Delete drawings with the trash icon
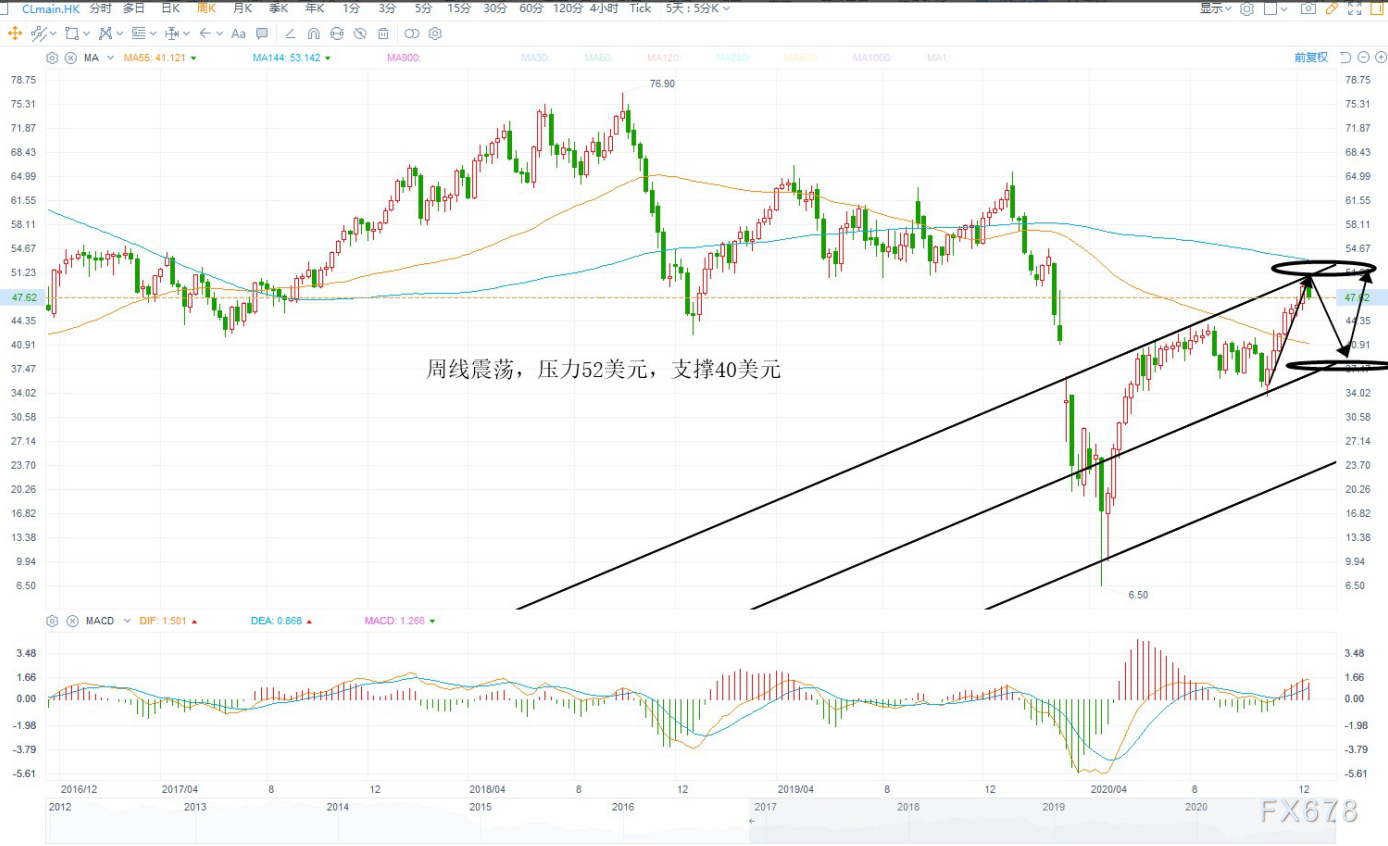The height and width of the screenshot is (846, 1388). (x=383, y=33)
